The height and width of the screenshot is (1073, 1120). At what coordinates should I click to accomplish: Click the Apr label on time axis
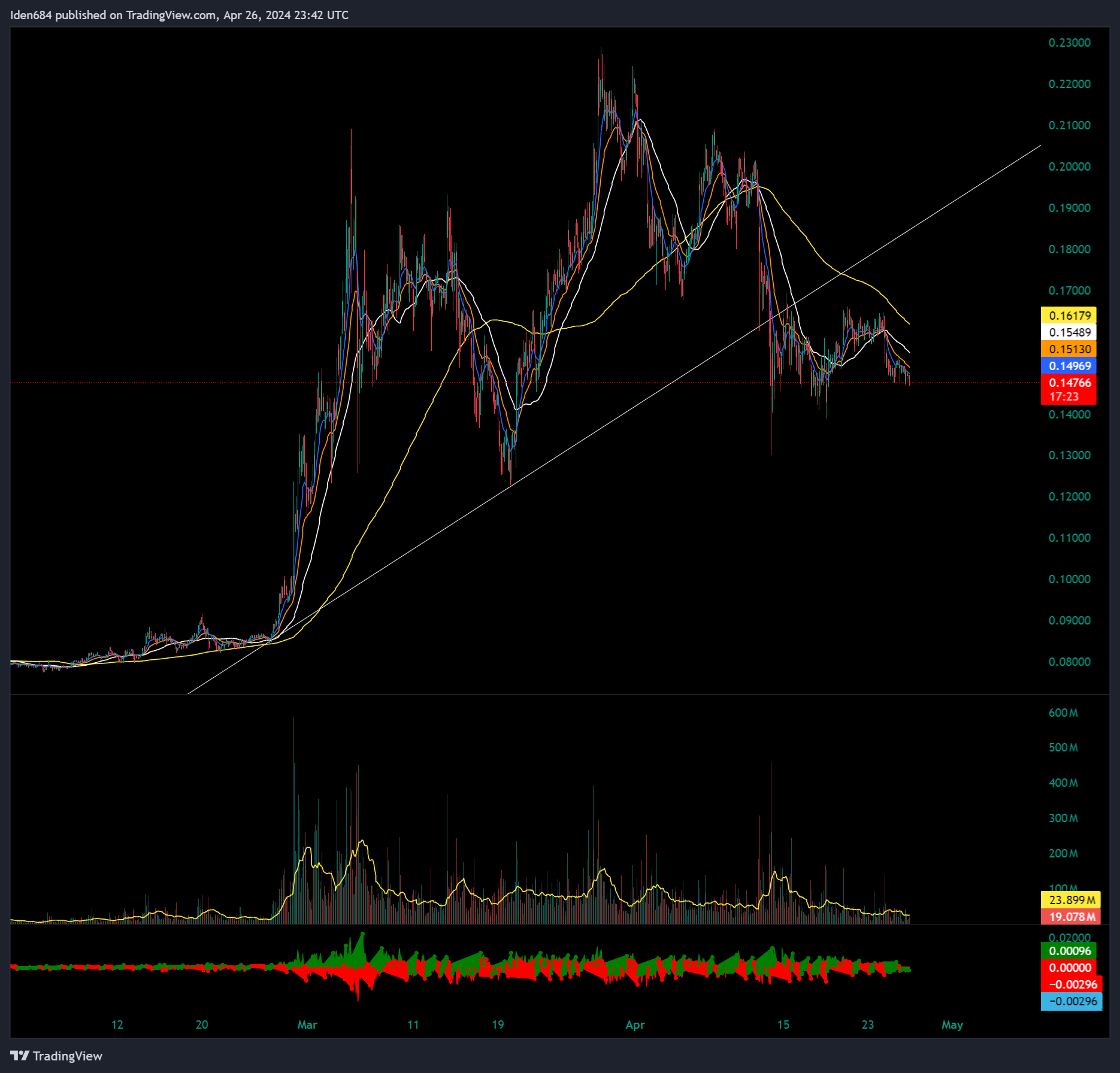[635, 1024]
